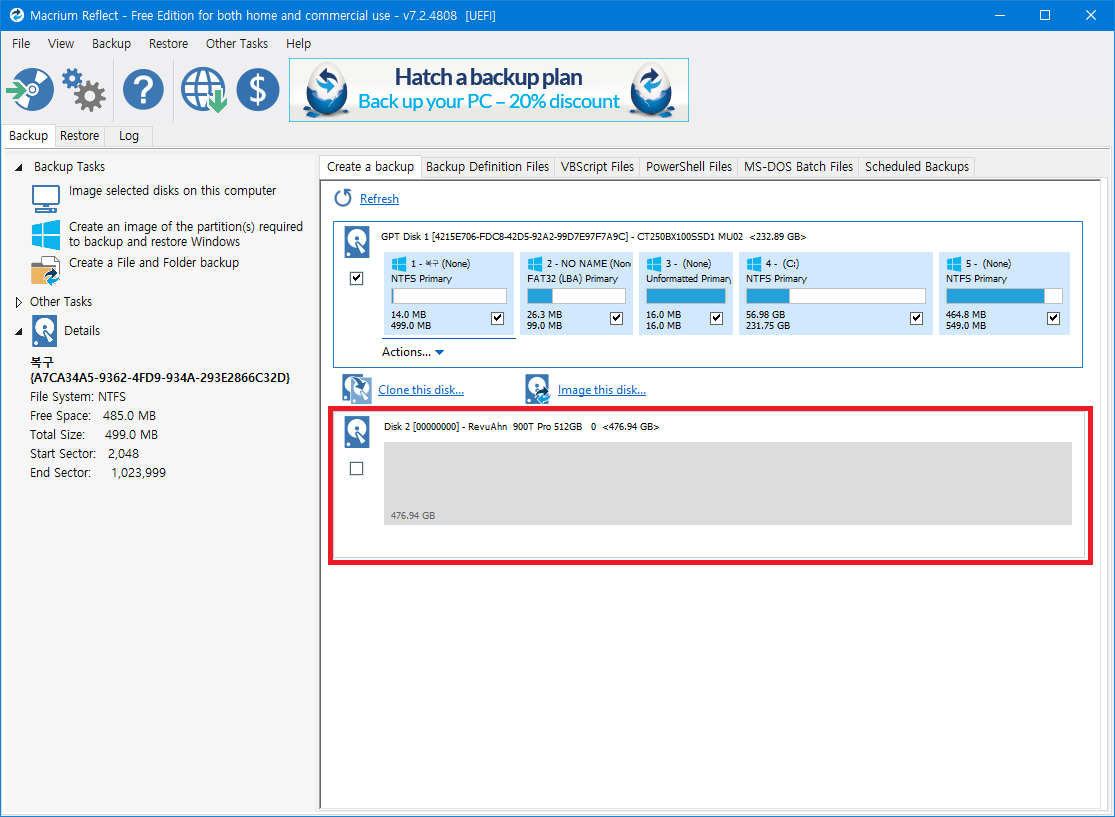Click the dollar sign purchase icon
The width and height of the screenshot is (1115, 817).
258,90
